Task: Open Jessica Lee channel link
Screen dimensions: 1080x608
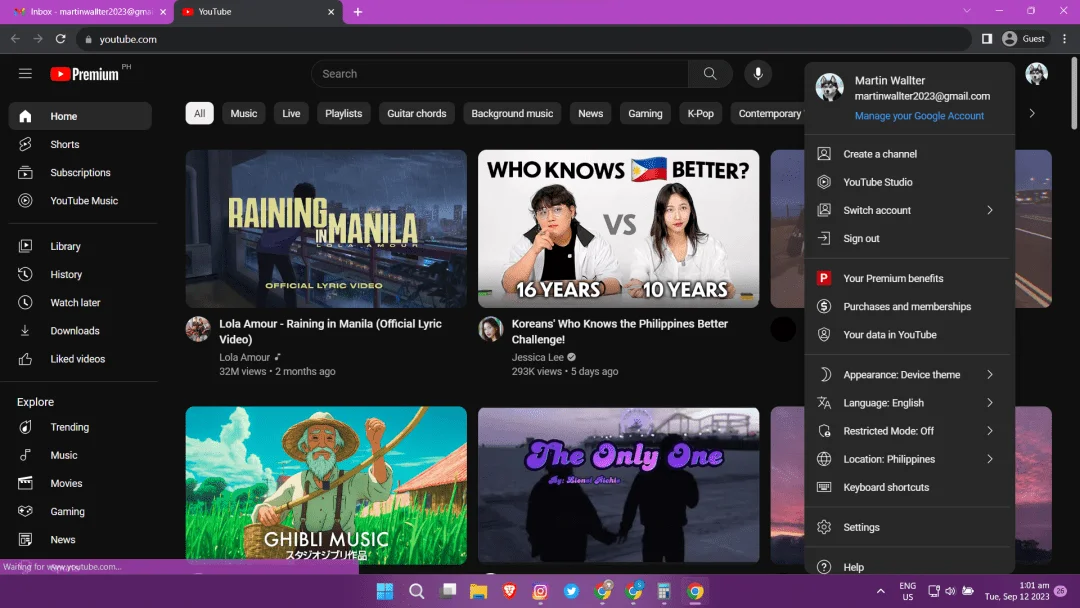Action: point(538,357)
